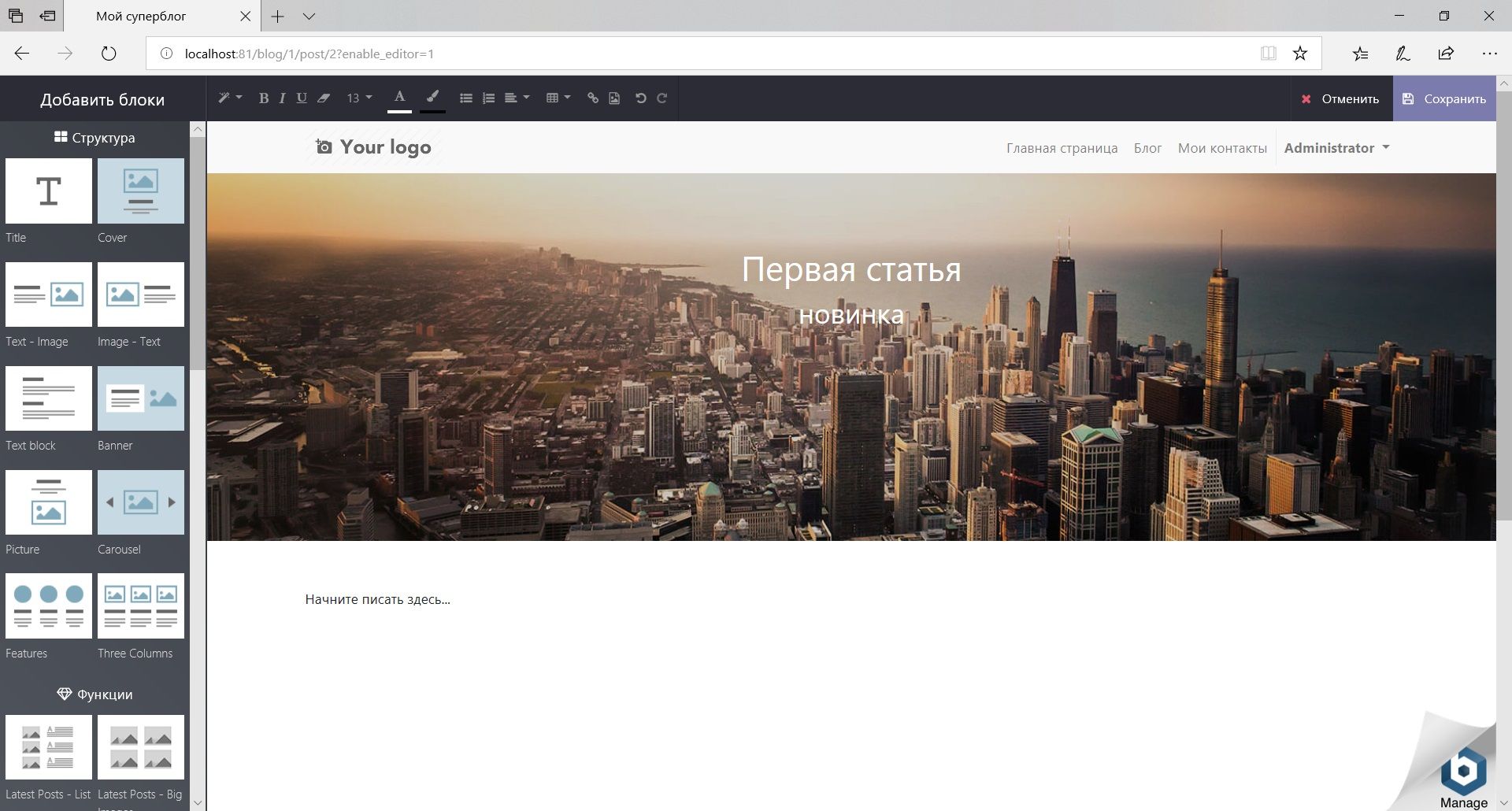Open the Мои контакты page

click(1221, 147)
